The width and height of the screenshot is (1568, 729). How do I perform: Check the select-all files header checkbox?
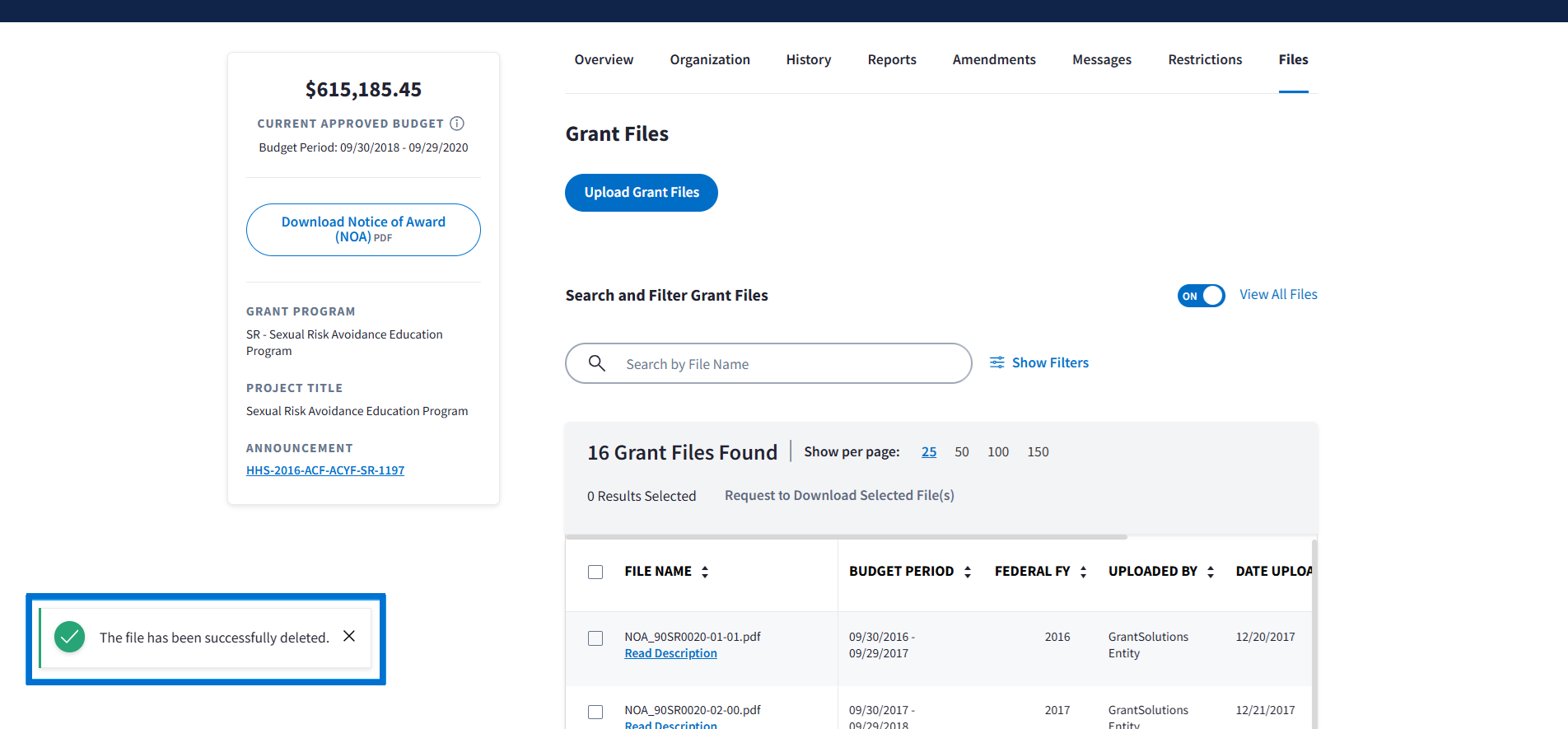point(595,572)
